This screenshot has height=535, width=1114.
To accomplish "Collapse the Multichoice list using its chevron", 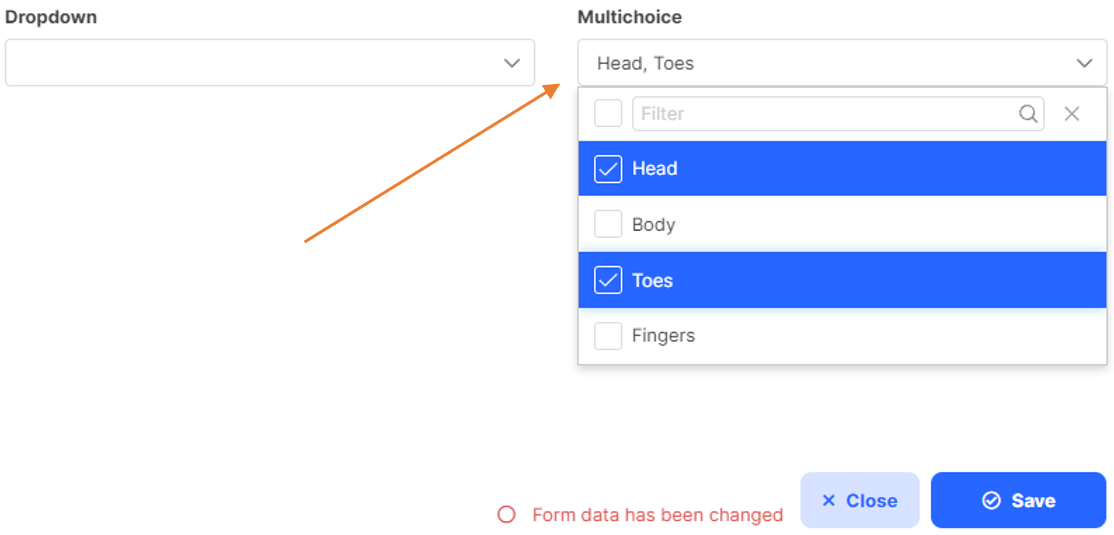I will [x=1084, y=63].
